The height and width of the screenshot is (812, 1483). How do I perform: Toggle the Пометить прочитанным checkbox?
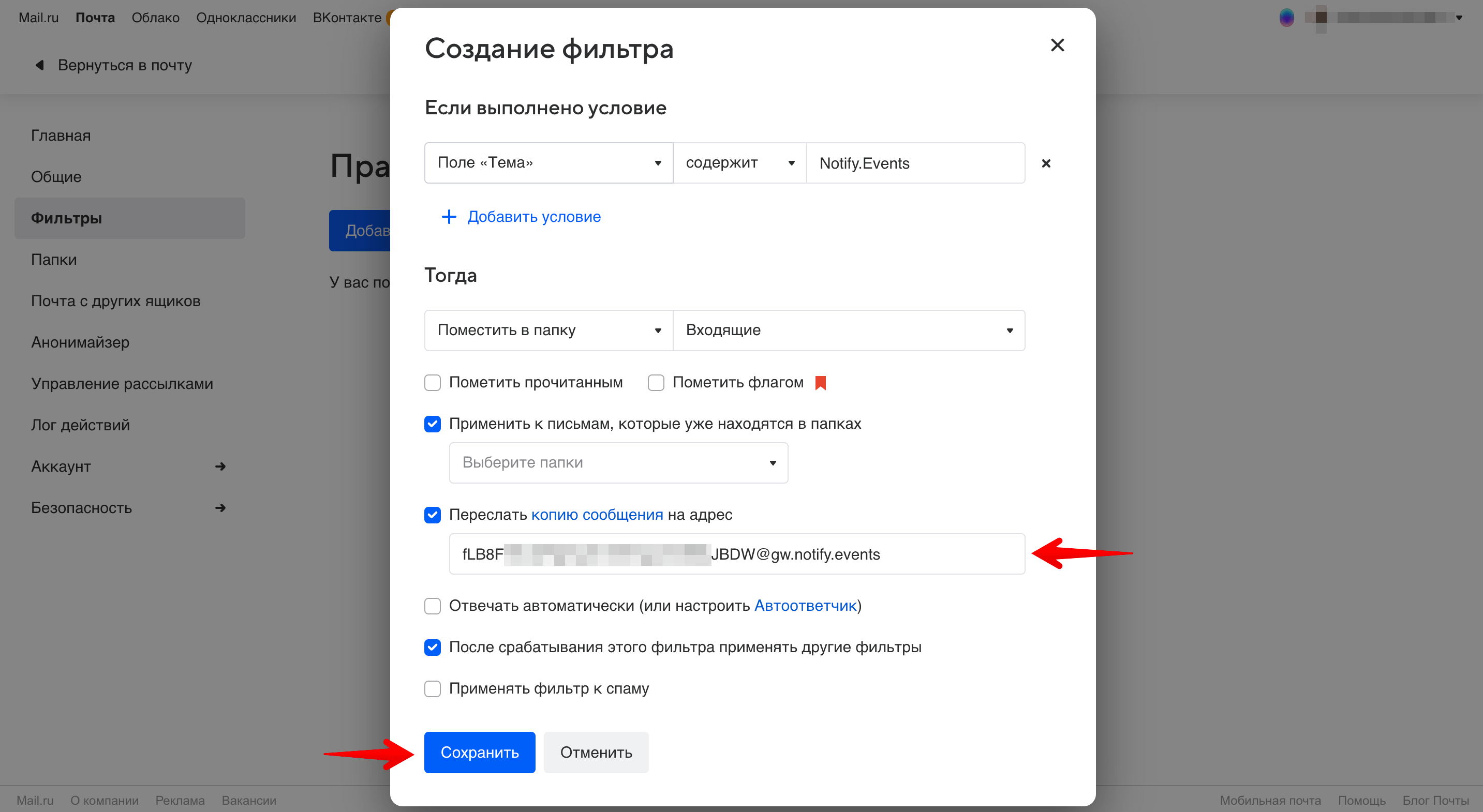pyautogui.click(x=433, y=382)
